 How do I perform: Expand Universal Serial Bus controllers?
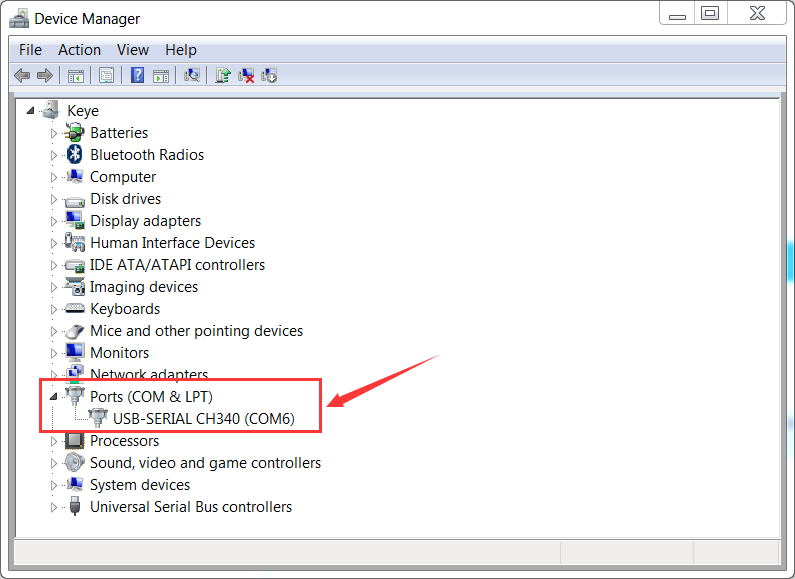point(54,507)
